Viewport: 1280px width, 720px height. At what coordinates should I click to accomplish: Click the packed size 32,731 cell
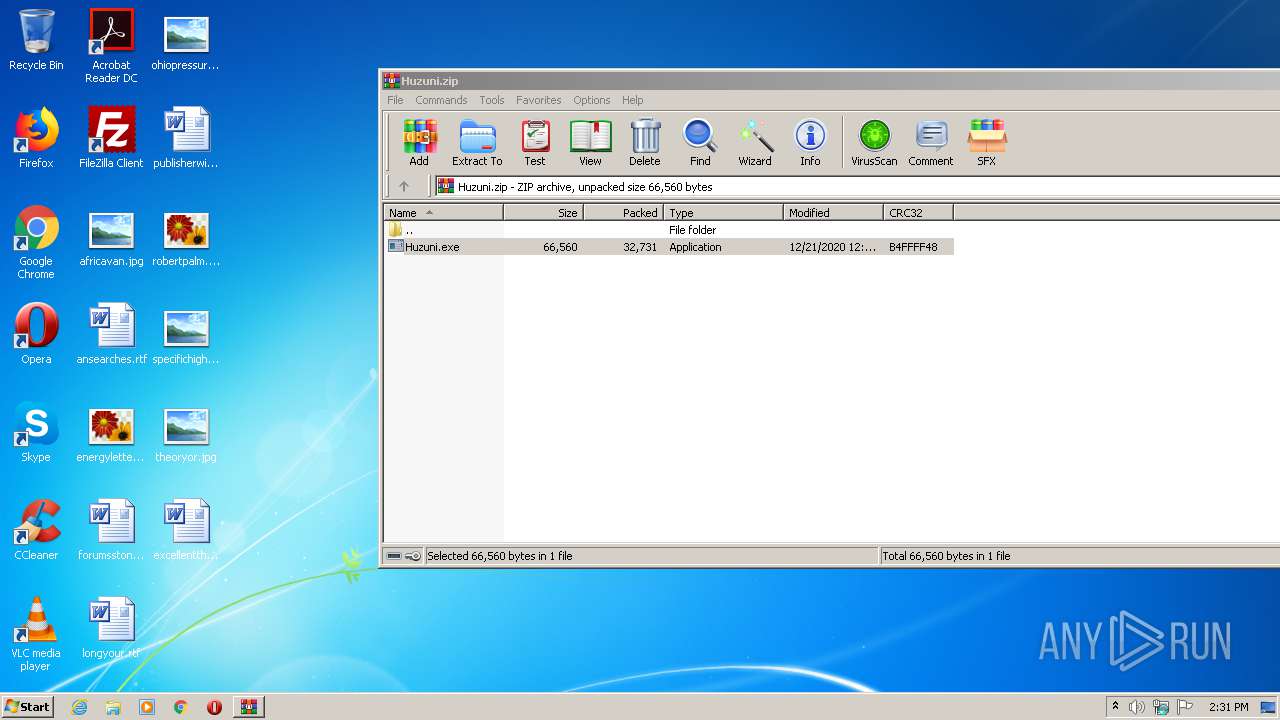click(x=640, y=247)
